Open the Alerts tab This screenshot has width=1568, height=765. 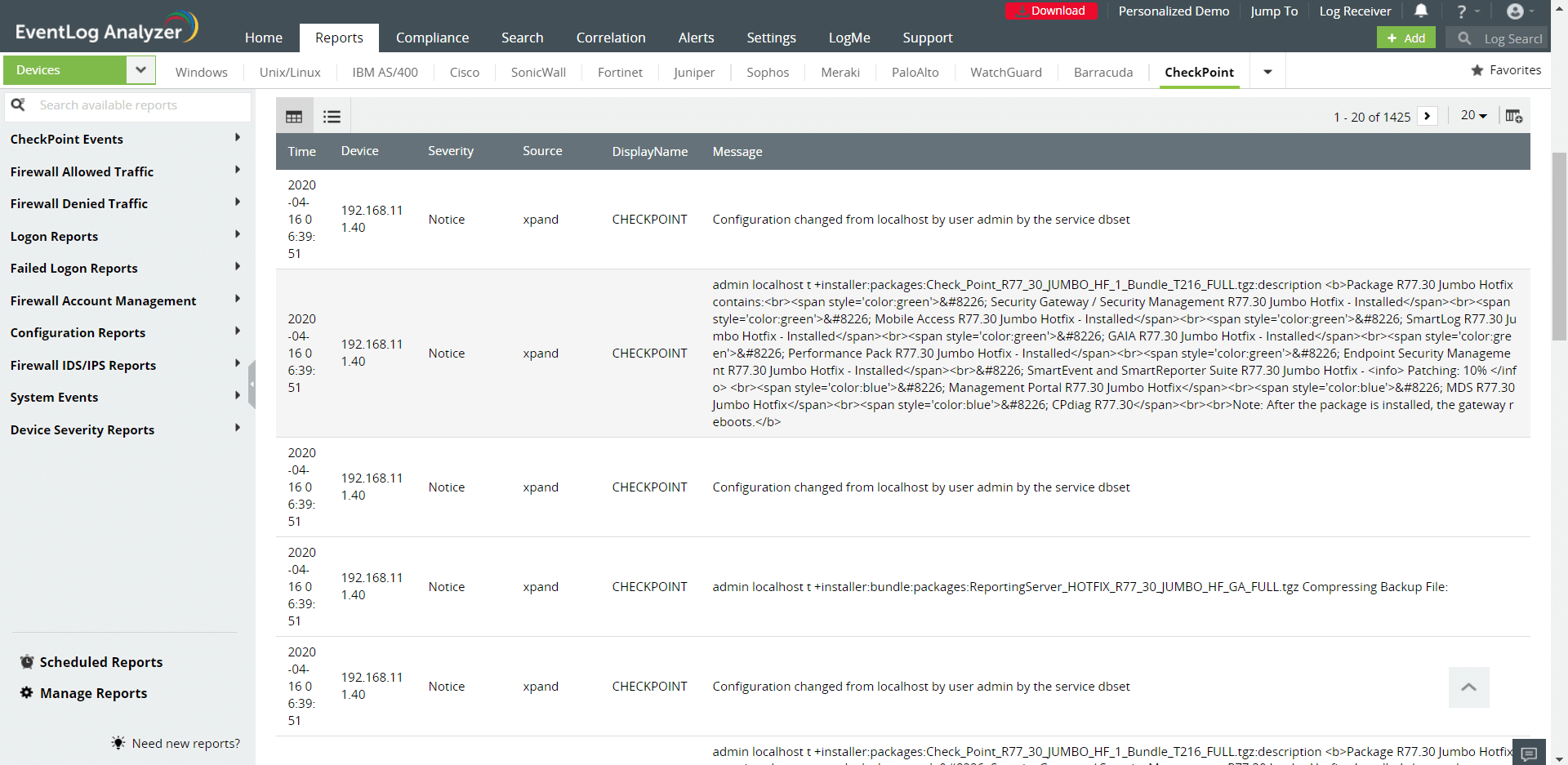(696, 38)
